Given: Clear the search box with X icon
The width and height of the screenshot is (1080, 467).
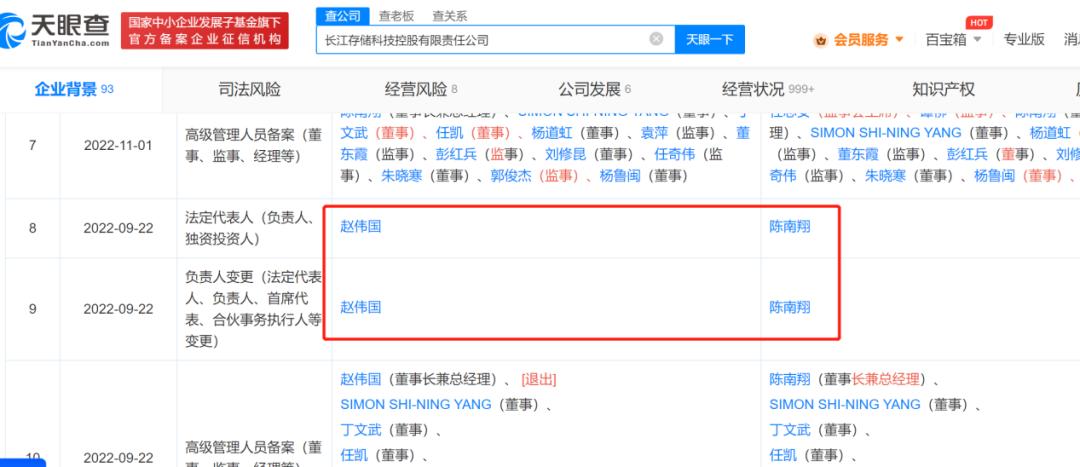Looking at the screenshot, I should [656, 39].
